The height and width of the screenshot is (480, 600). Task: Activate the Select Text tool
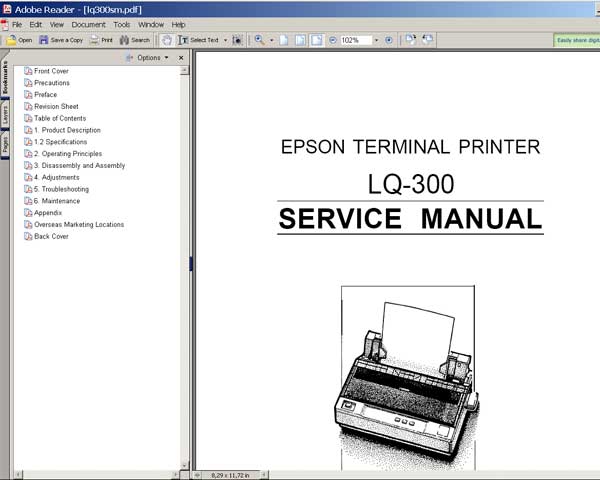coord(198,40)
